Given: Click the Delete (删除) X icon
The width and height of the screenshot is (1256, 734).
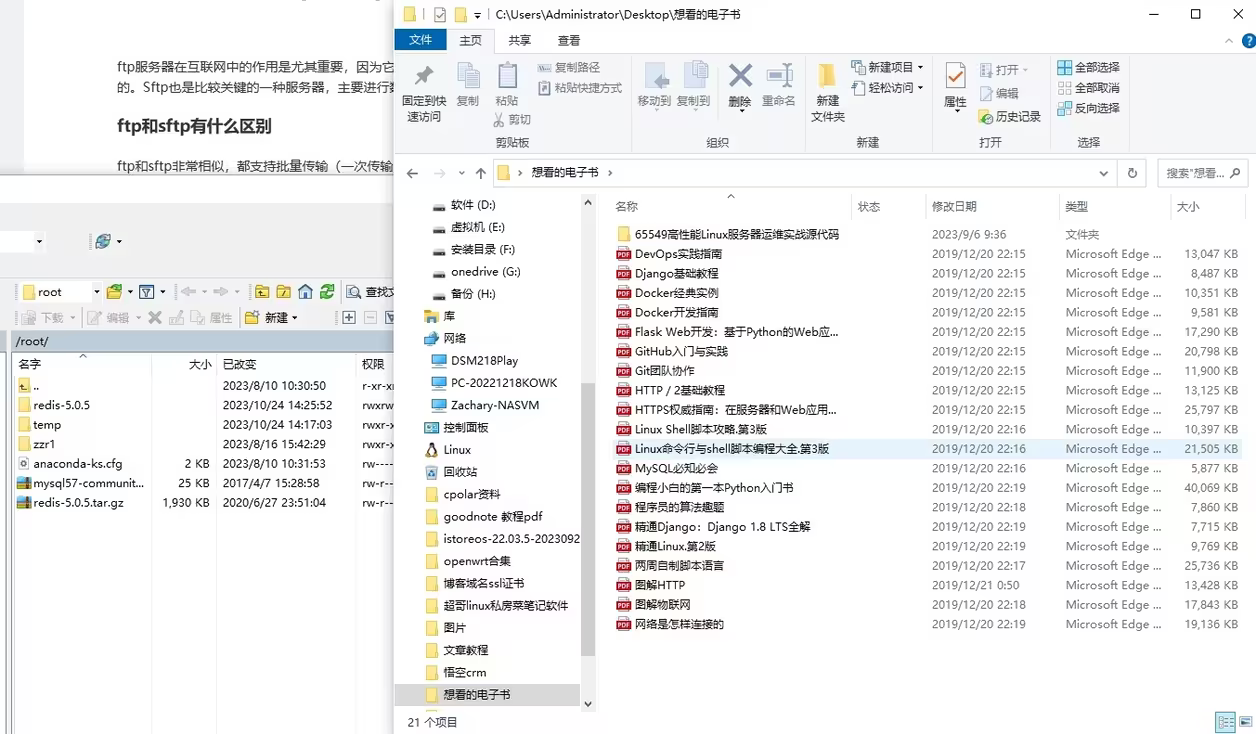Looking at the screenshot, I should 740,76.
